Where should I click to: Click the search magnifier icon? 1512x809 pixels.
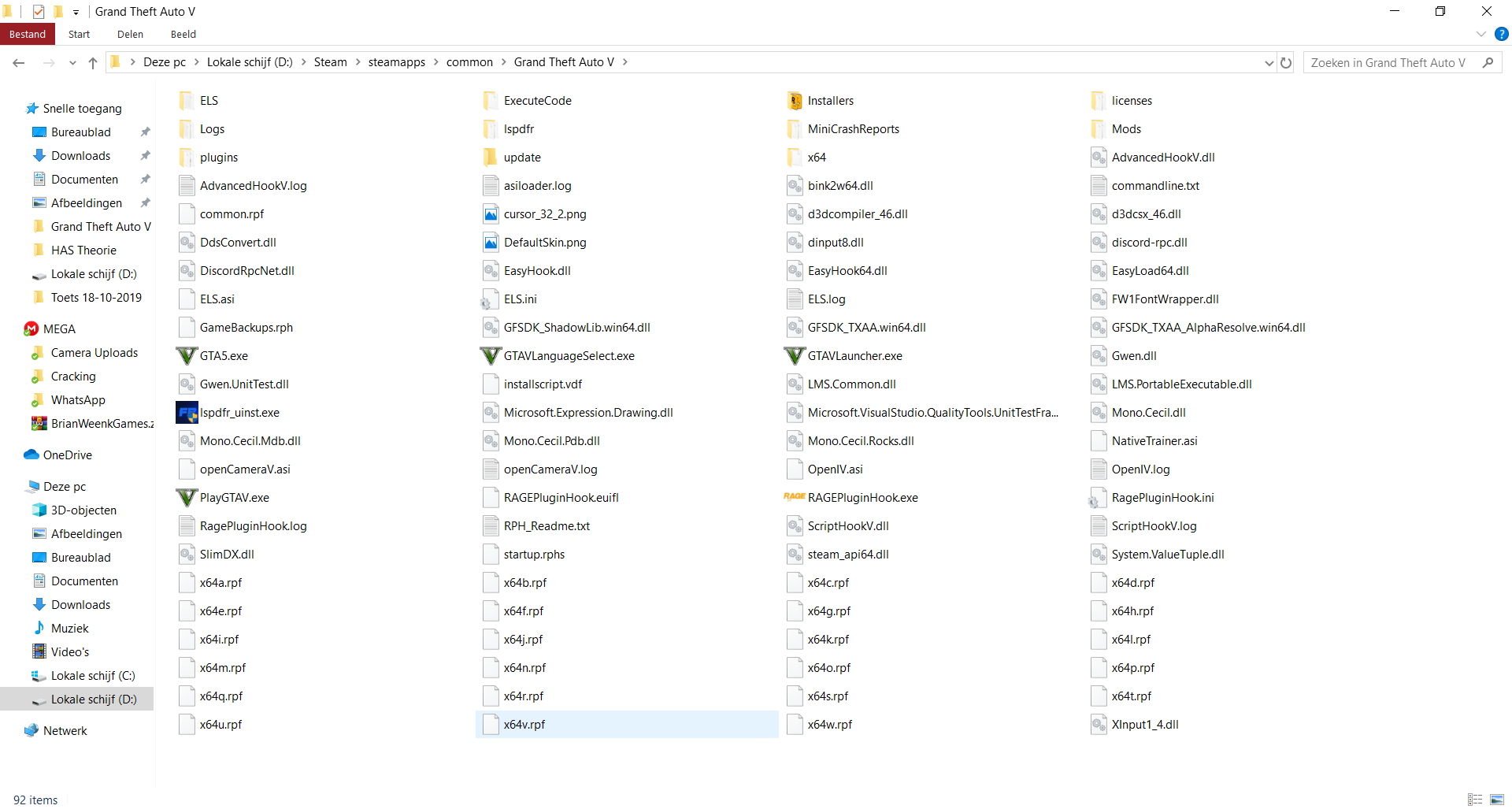(1488, 63)
